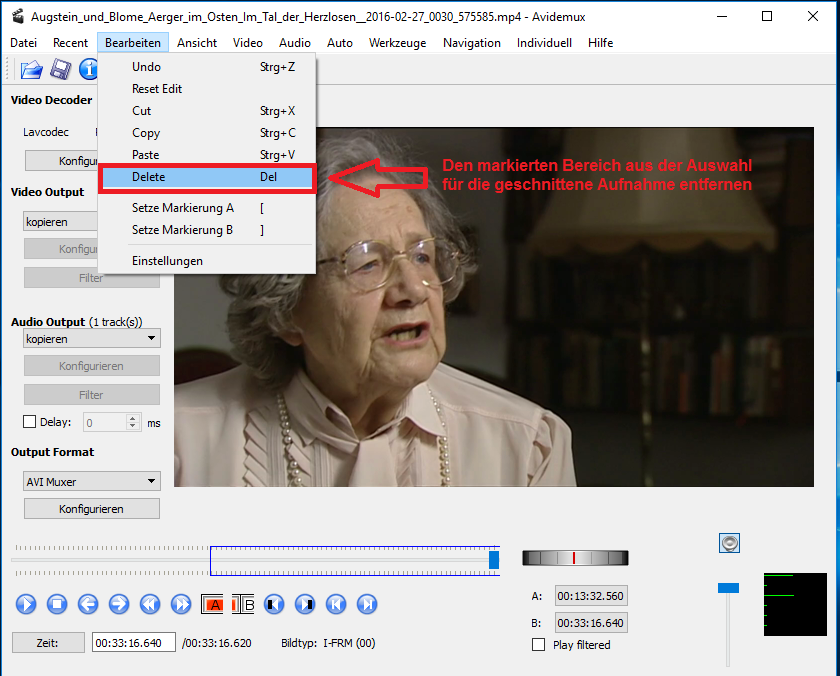Expand the AVI Muxer output format dropdown

point(91,481)
